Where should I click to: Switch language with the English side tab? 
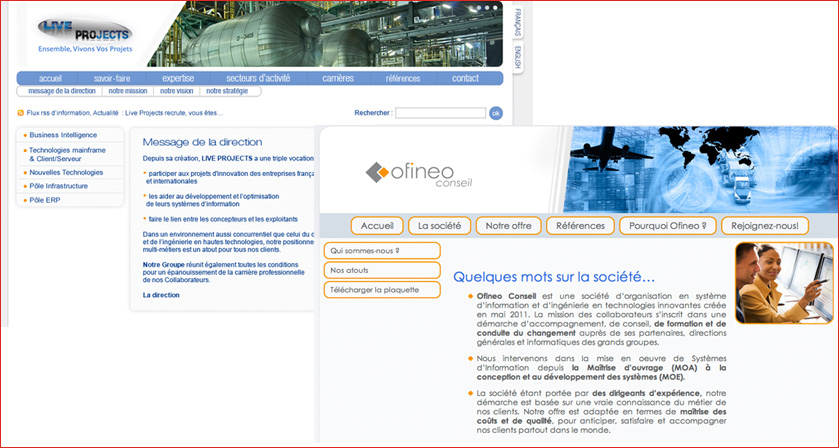click(x=517, y=58)
